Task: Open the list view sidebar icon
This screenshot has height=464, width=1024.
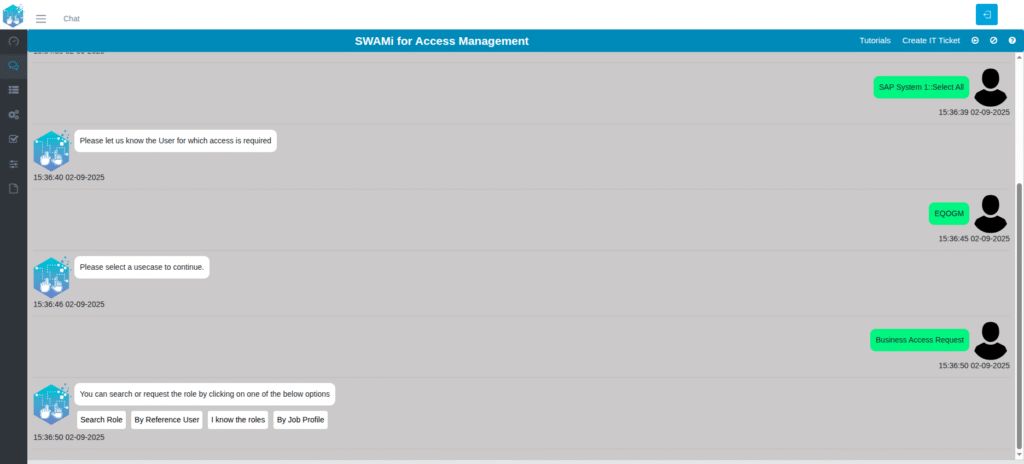Action: [x=13, y=90]
